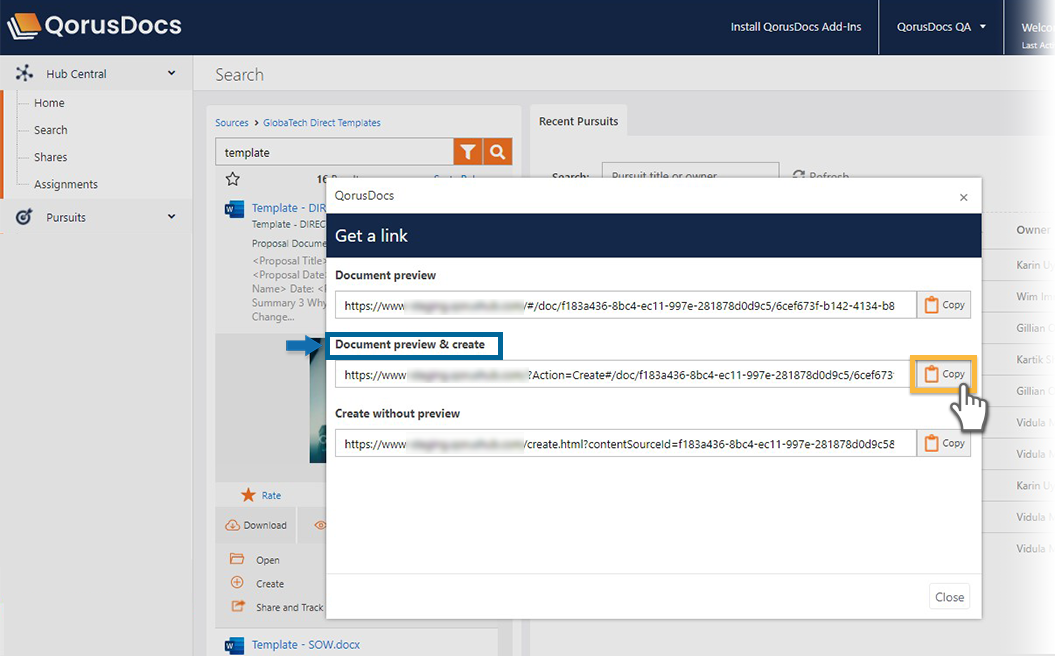Viewport: 1055px width, 656px height.
Task: Click the Create action
Action: [x=270, y=584]
